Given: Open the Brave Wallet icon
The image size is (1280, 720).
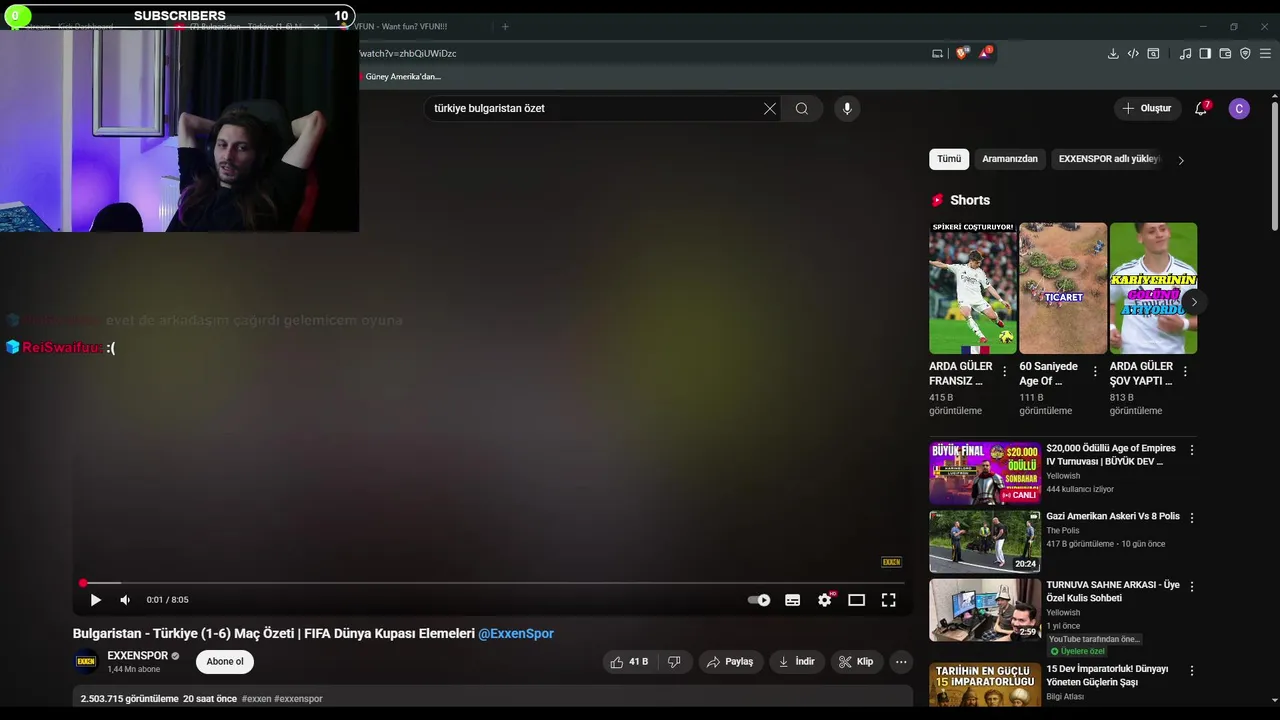Looking at the screenshot, I should (1225, 54).
